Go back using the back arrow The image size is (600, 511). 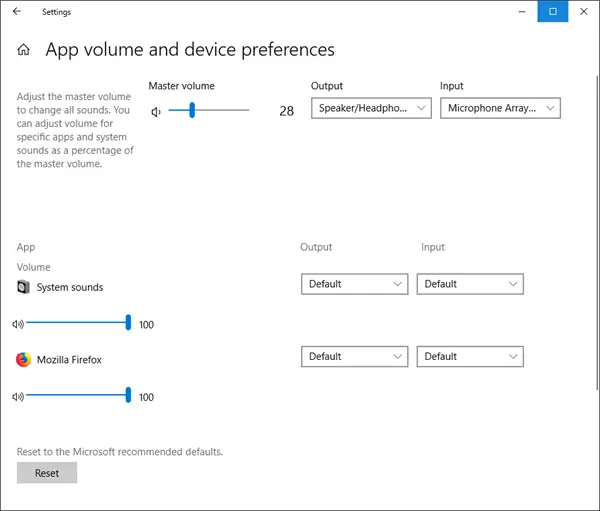pos(17,11)
